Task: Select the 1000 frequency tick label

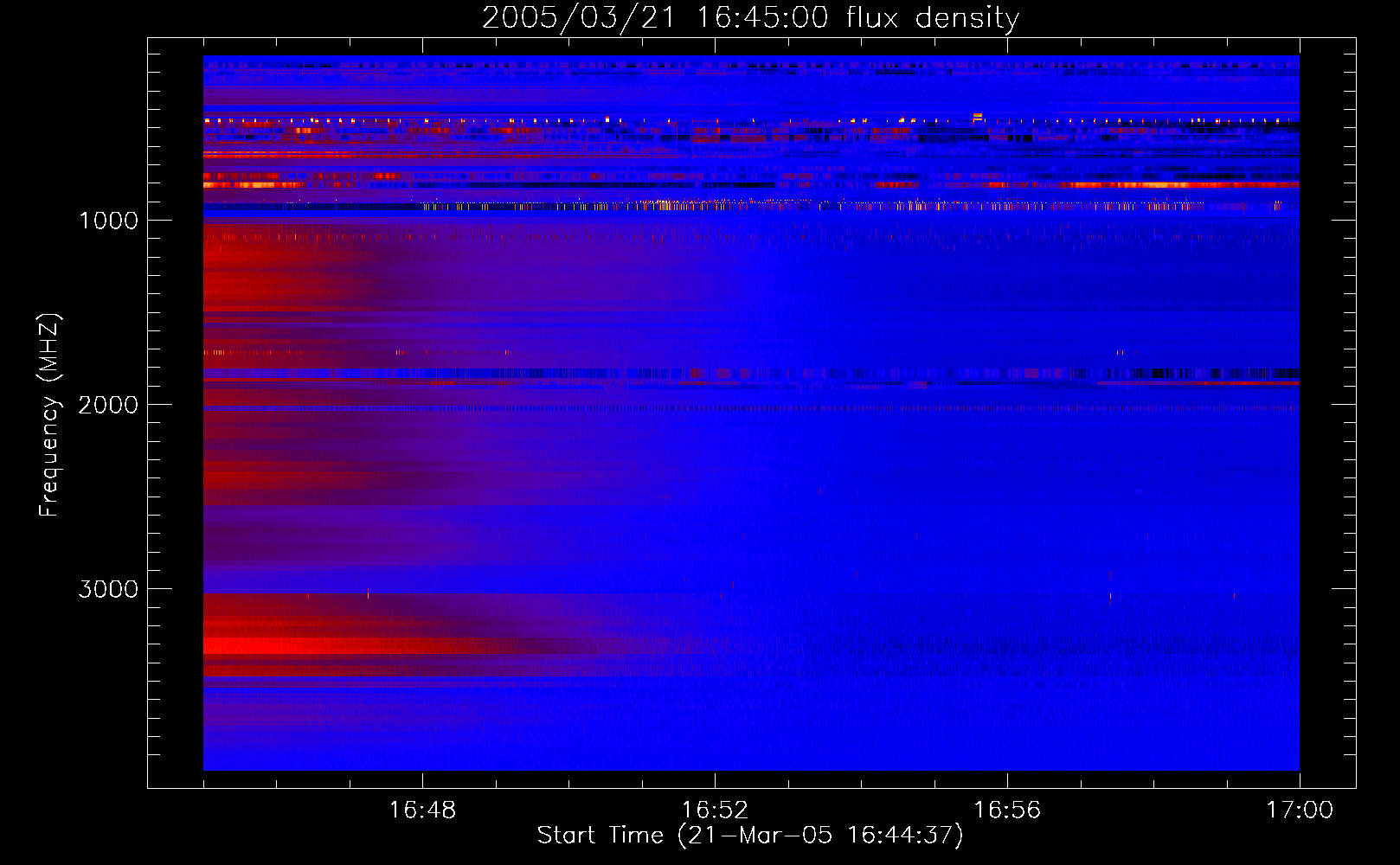Action: (x=108, y=221)
